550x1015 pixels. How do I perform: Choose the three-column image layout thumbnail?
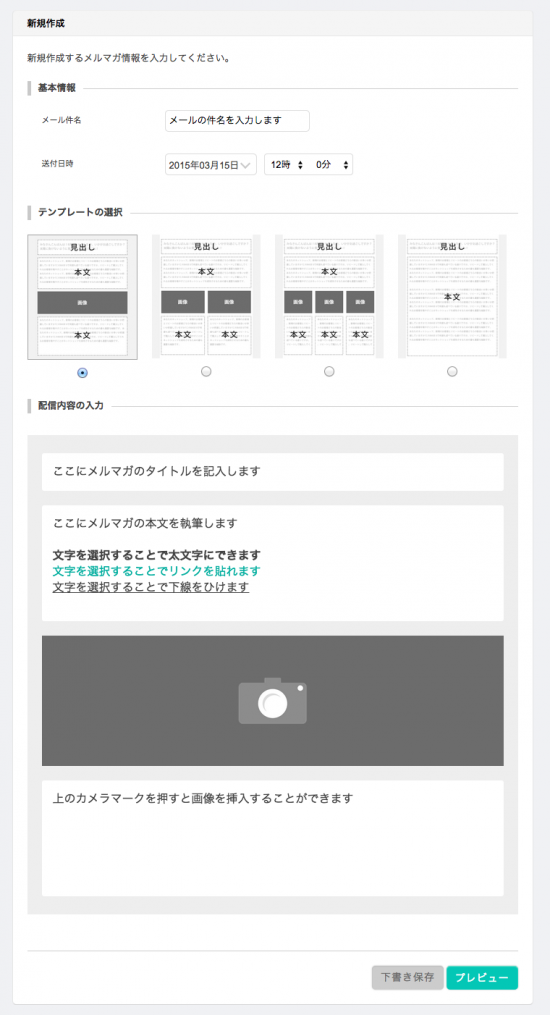[x=329, y=296]
